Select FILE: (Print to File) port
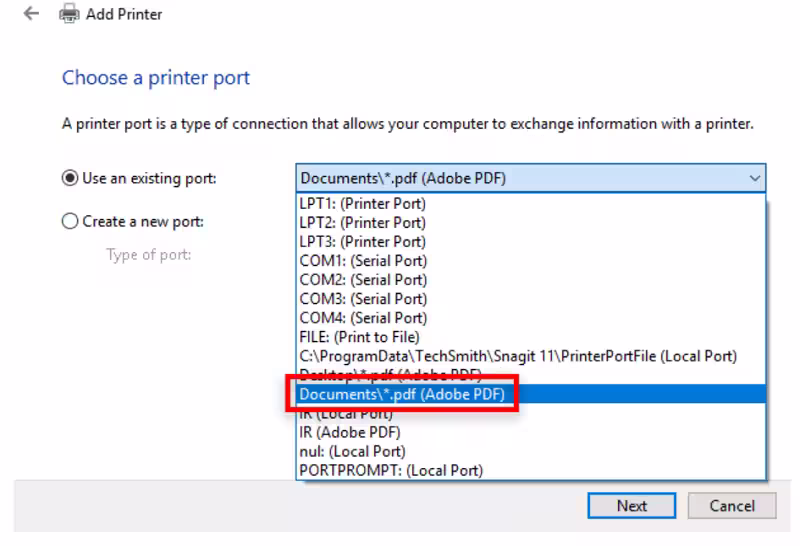 pyautogui.click(x=360, y=337)
